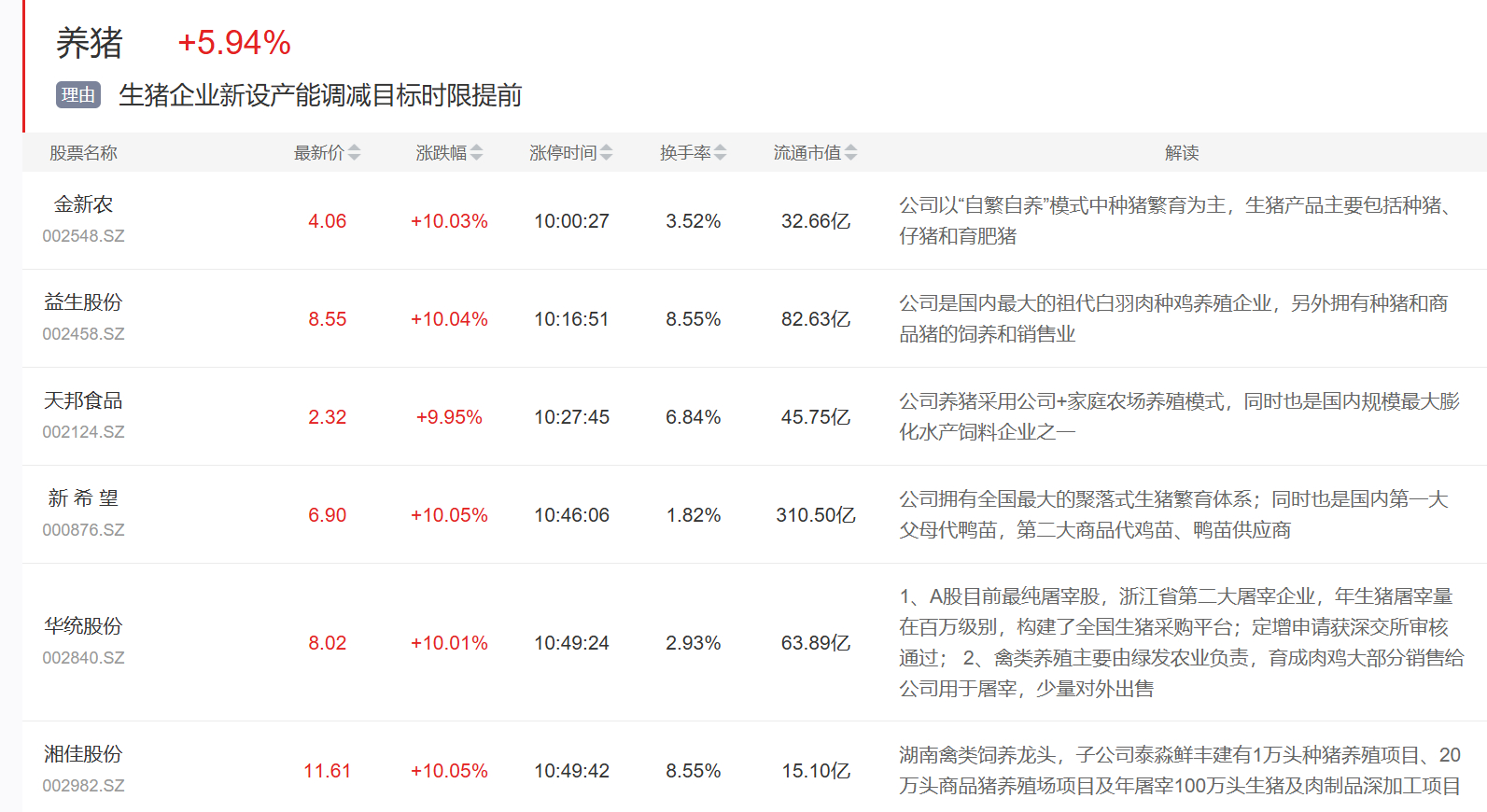
Task: Click limit-up time 10:00:27
Action: coord(571,221)
